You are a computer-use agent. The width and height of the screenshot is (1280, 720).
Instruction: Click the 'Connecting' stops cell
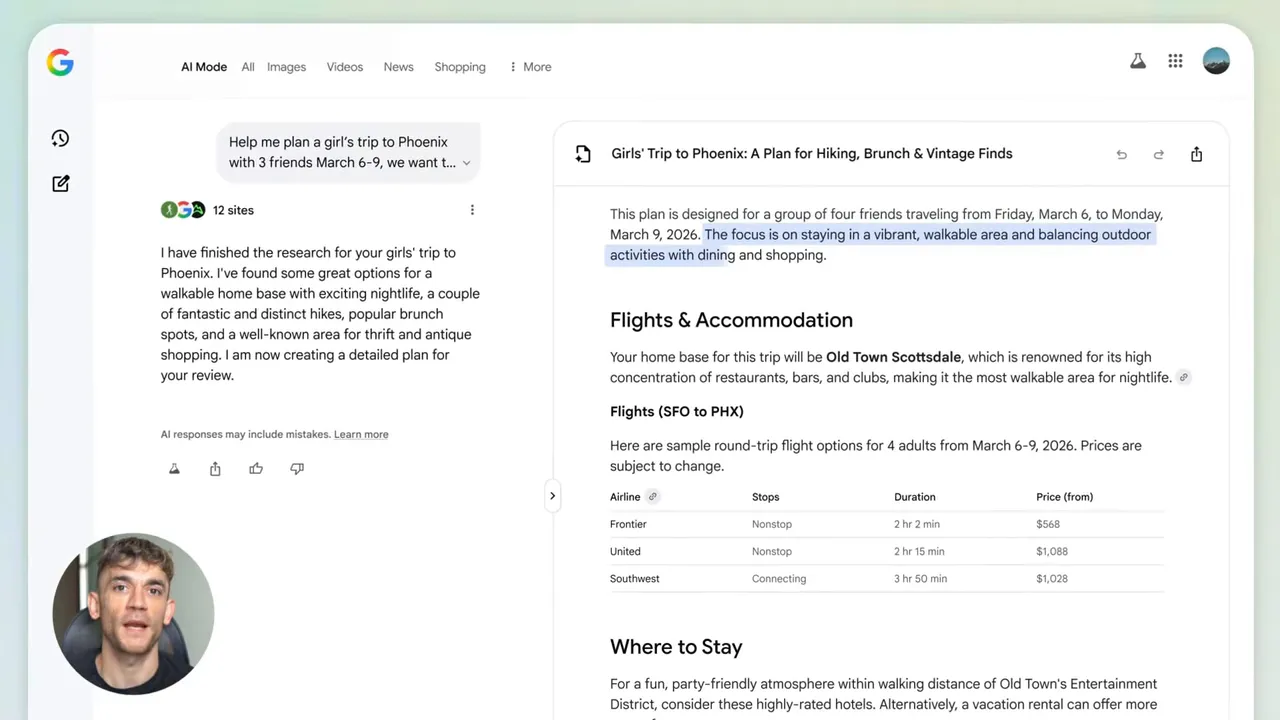(x=779, y=578)
